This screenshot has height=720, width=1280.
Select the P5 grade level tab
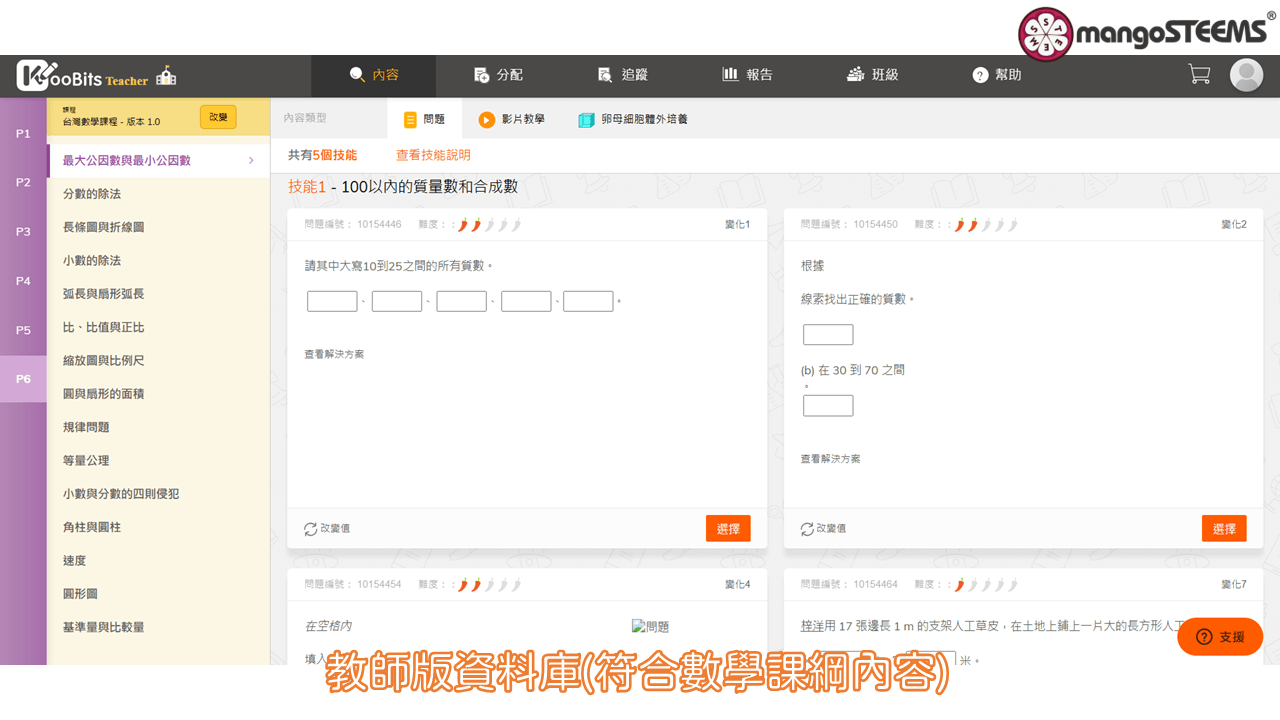tap(23, 330)
